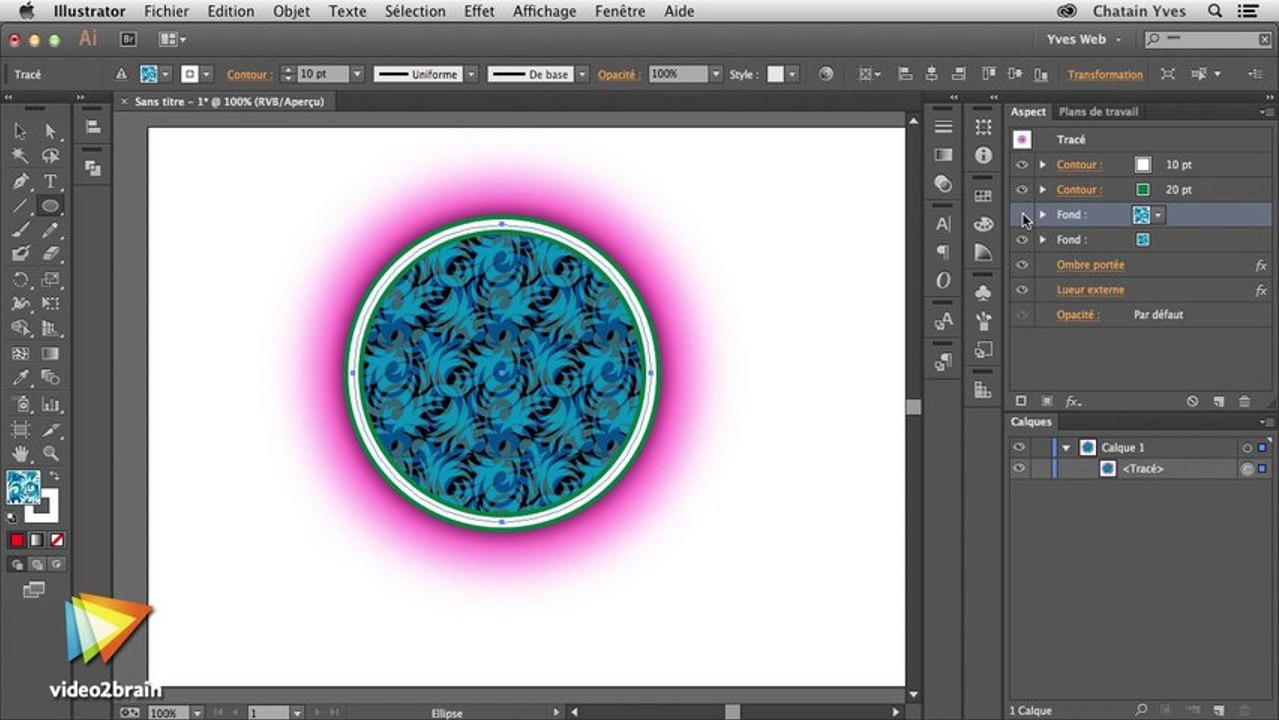This screenshot has height=720, width=1279.
Task: Select the Rotate tool
Action: coord(20,280)
